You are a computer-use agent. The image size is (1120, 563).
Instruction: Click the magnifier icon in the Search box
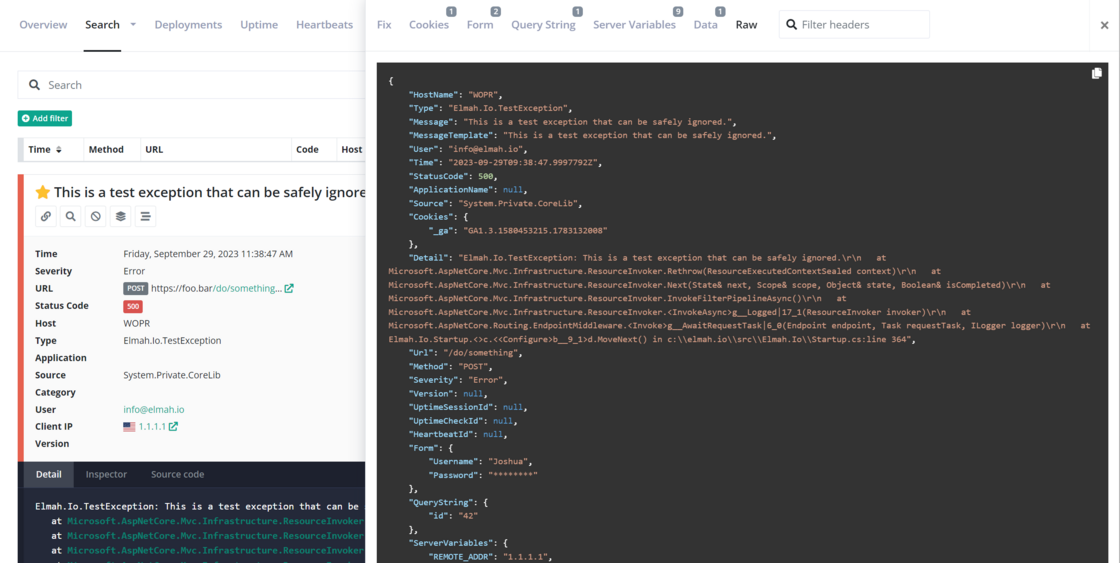point(34,85)
